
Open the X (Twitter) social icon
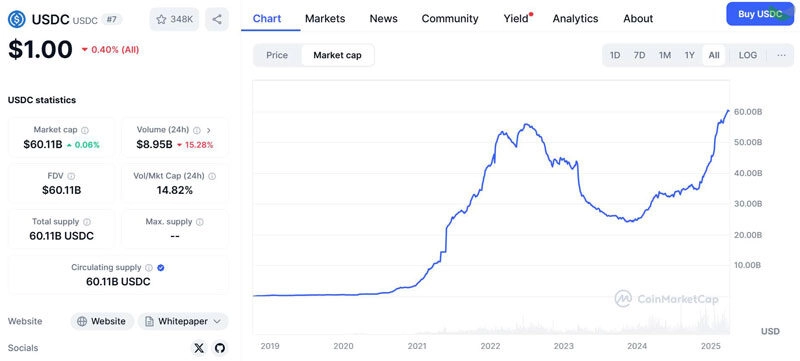(199, 348)
